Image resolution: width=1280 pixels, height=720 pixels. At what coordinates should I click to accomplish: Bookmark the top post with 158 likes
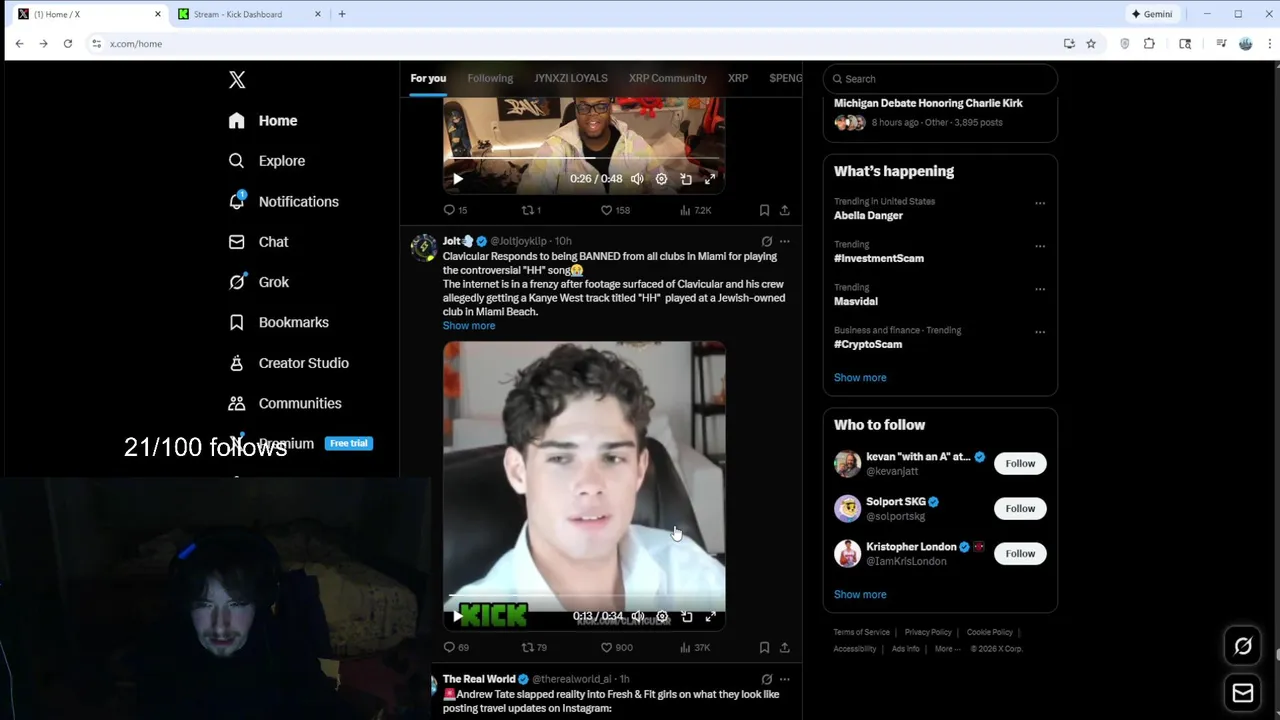764,210
